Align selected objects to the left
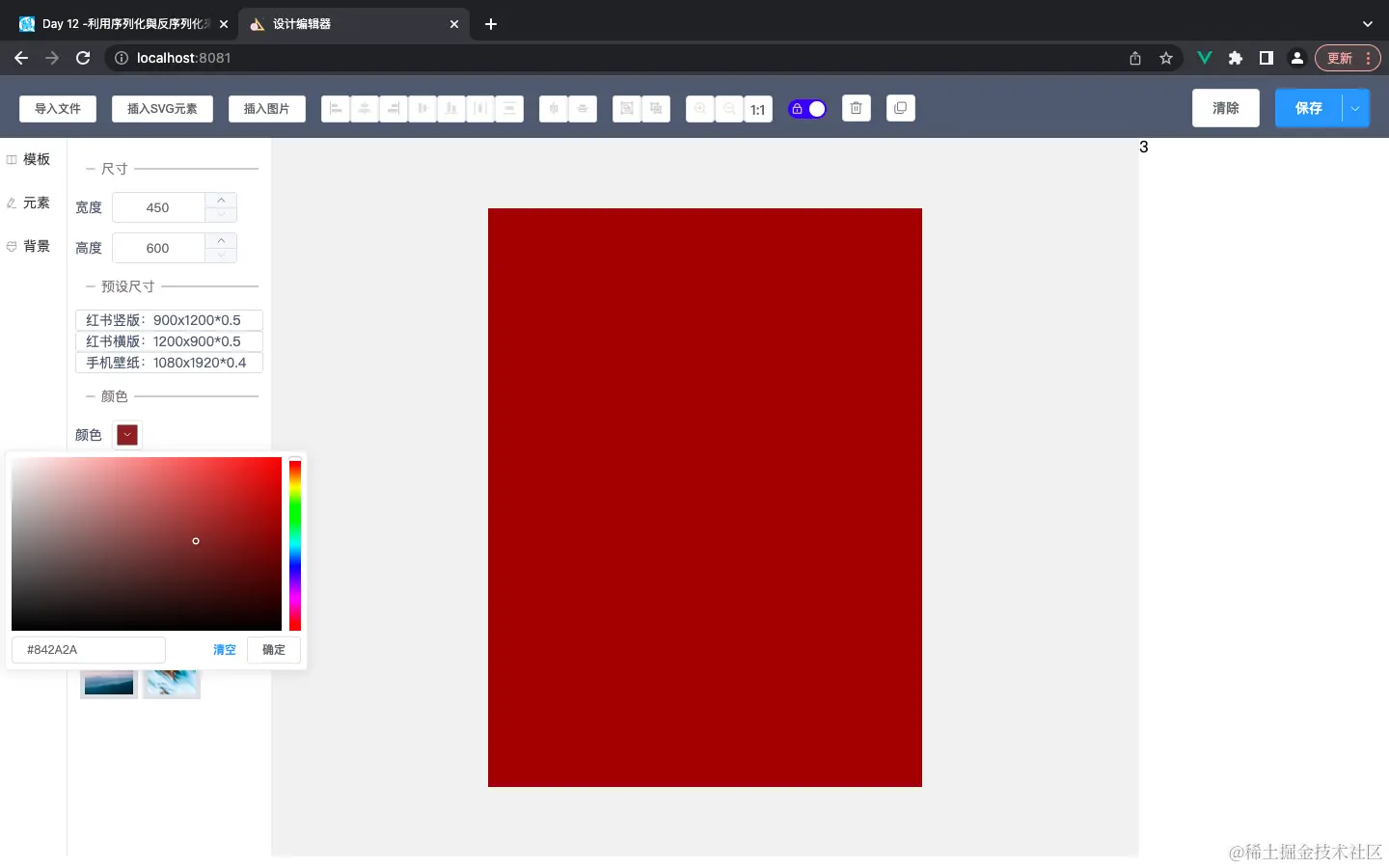 pos(336,109)
